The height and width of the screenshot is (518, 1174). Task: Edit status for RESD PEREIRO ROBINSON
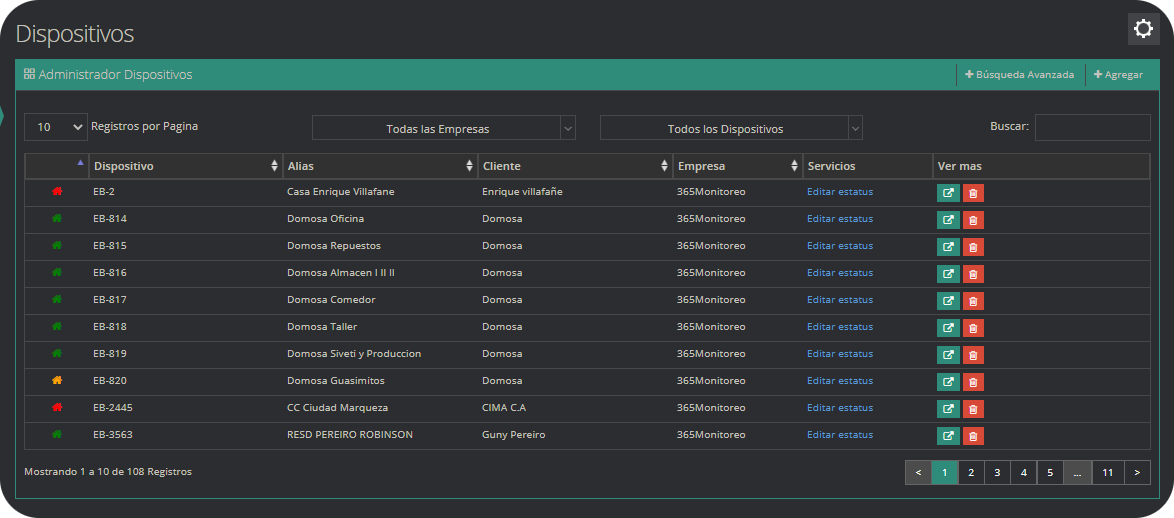click(x=839, y=434)
